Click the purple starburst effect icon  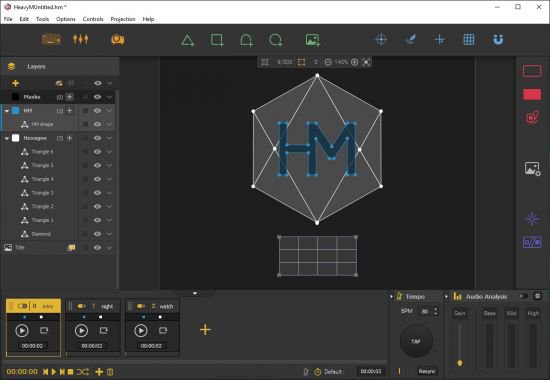point(532,219)
